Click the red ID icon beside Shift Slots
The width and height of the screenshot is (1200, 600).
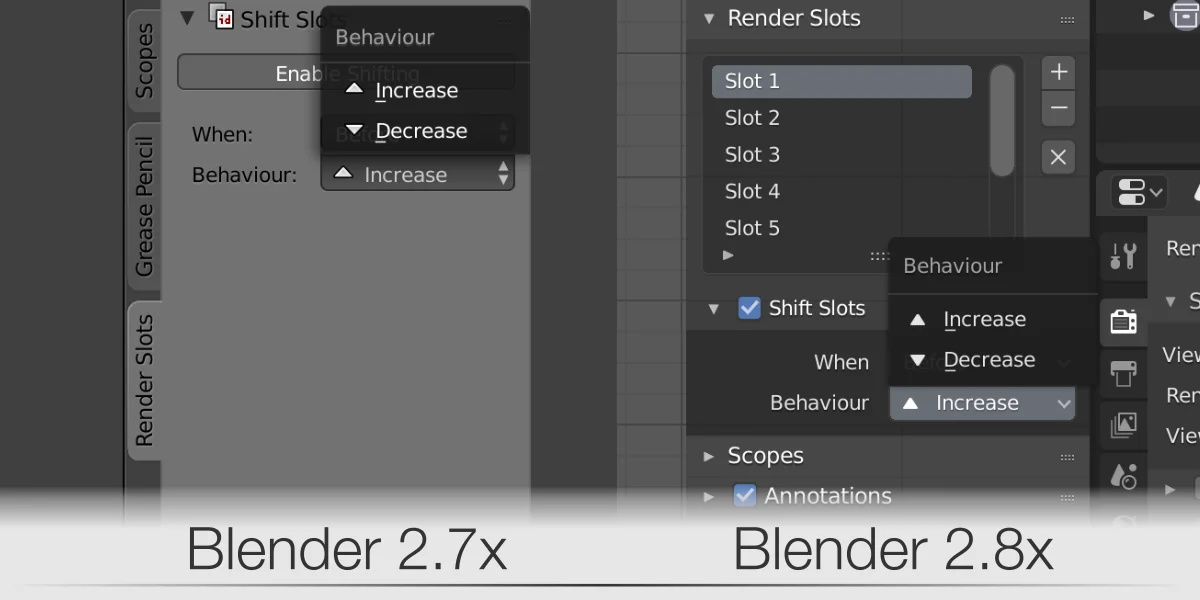click(x=224, y=17)
